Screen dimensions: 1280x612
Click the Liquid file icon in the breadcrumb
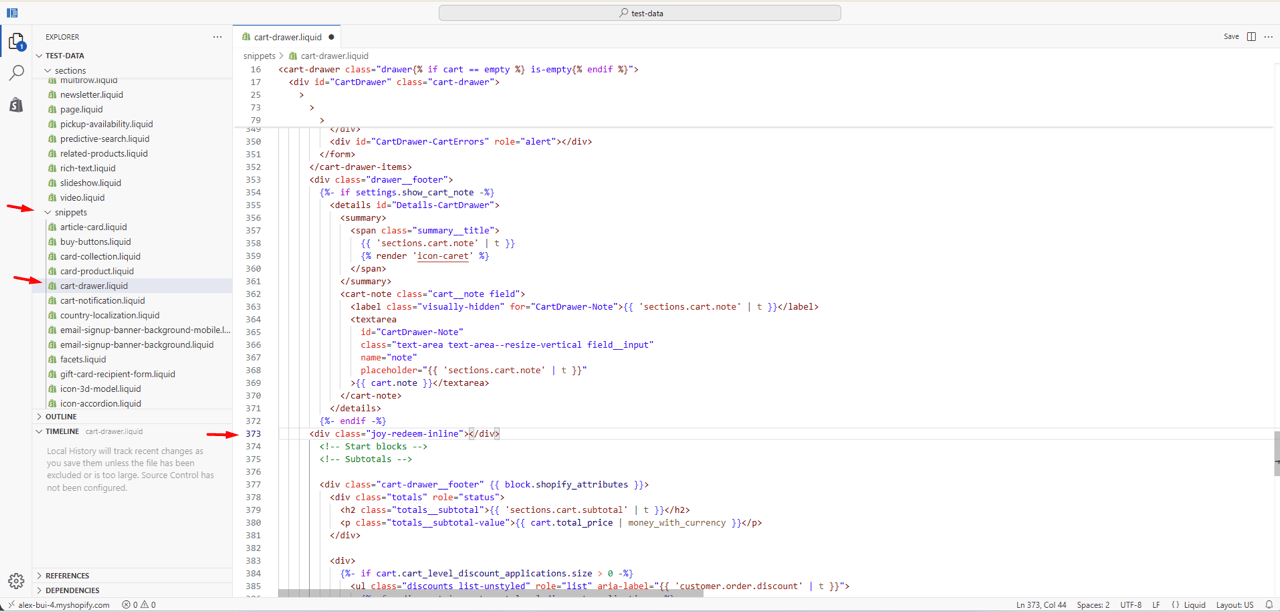pos(294,56)
